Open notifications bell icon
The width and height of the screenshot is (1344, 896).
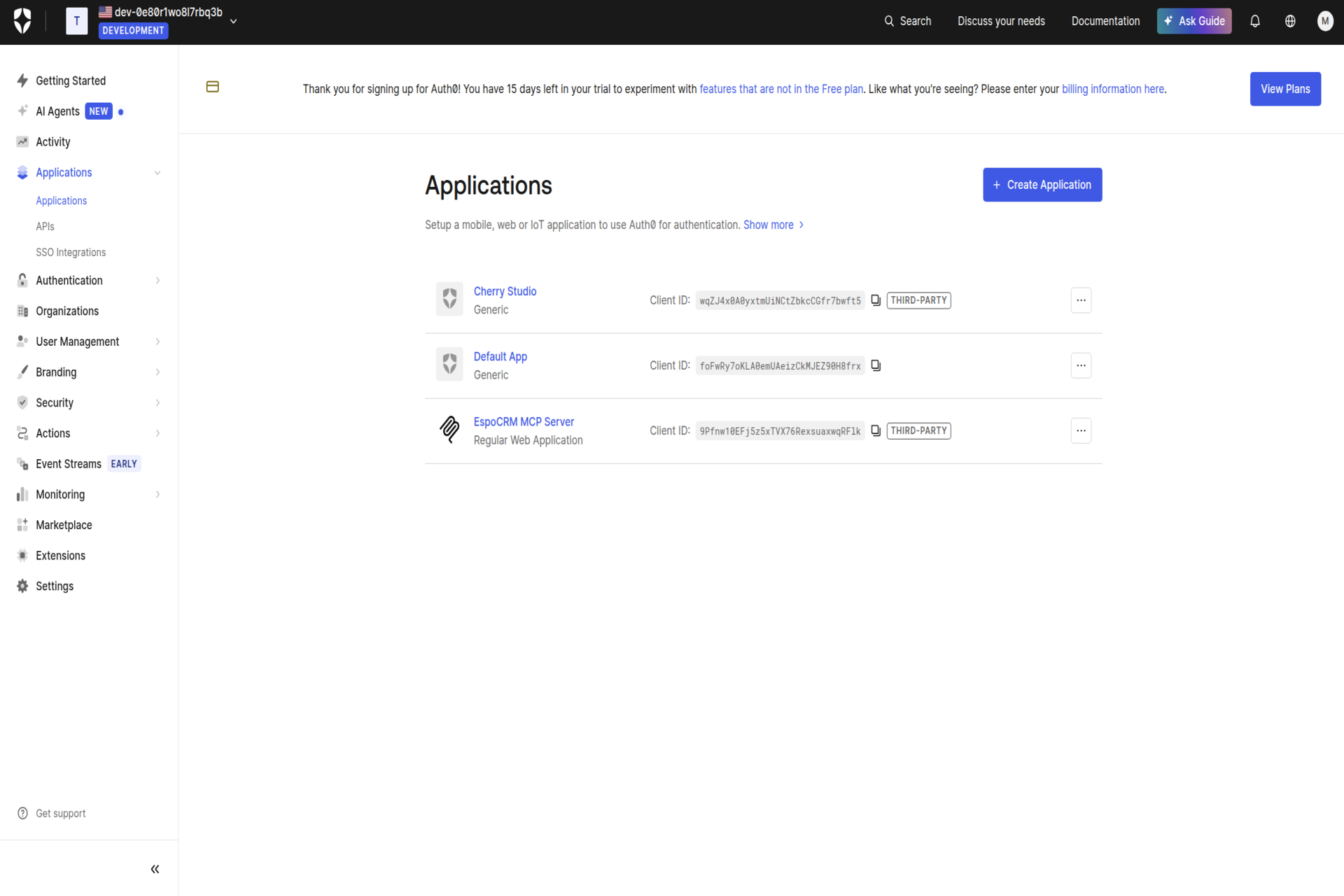click(x=1254, y=21)
